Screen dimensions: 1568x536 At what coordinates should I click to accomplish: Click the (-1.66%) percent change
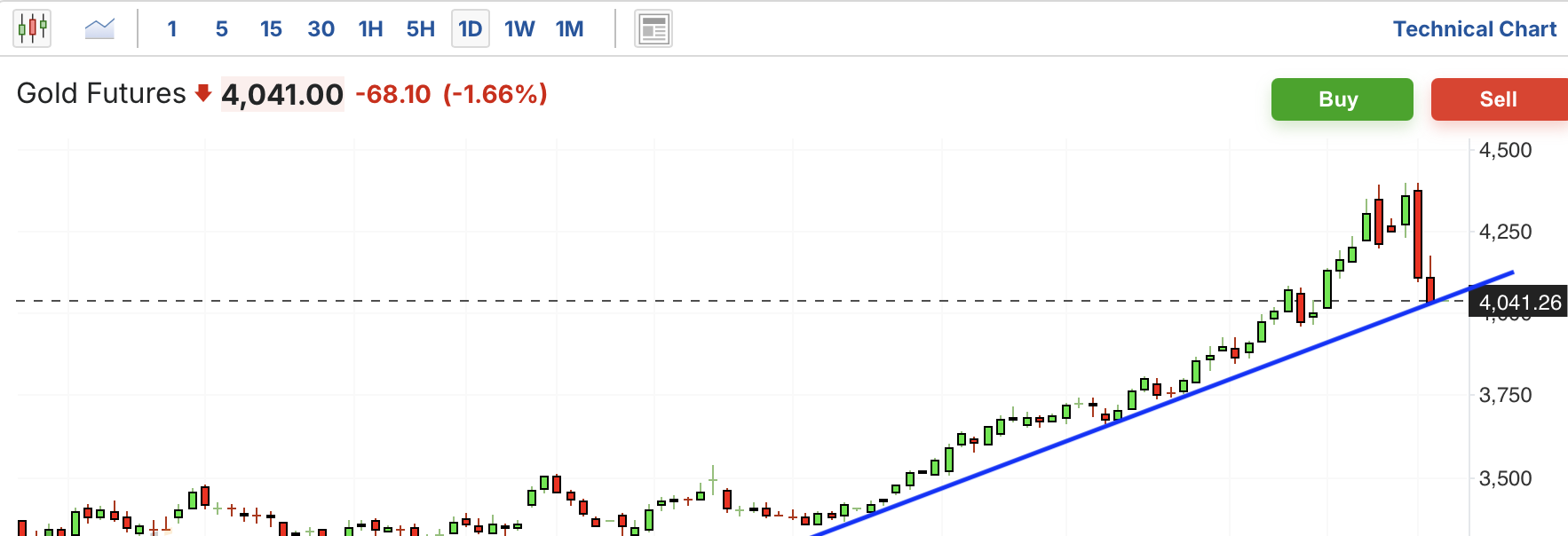(495, 94)
